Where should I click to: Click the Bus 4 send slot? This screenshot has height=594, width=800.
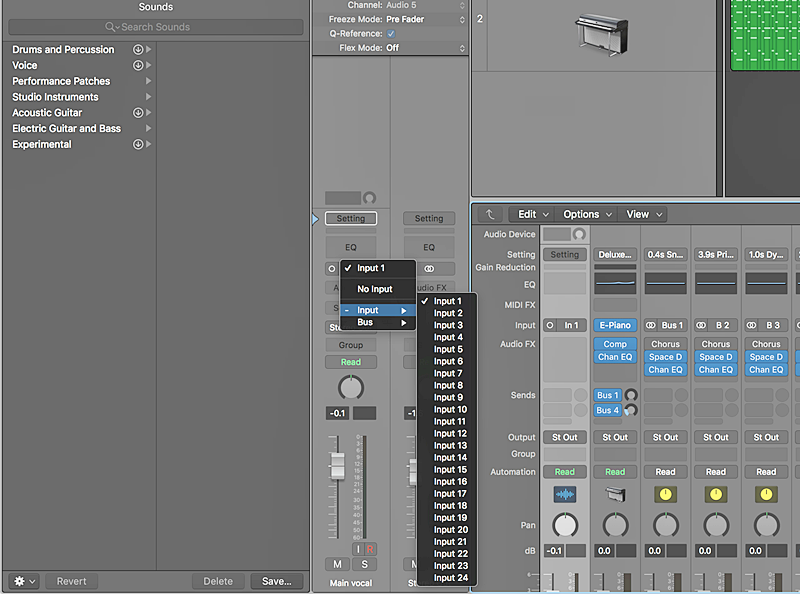(608, 410)
